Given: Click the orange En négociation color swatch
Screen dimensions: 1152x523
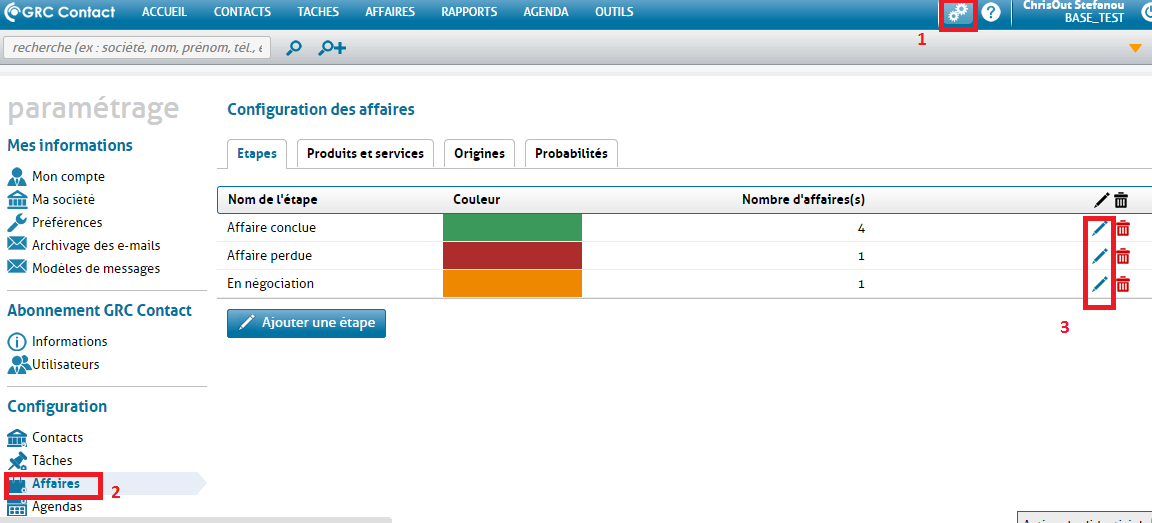Looking at the screenshot, I should coord(512,284).
